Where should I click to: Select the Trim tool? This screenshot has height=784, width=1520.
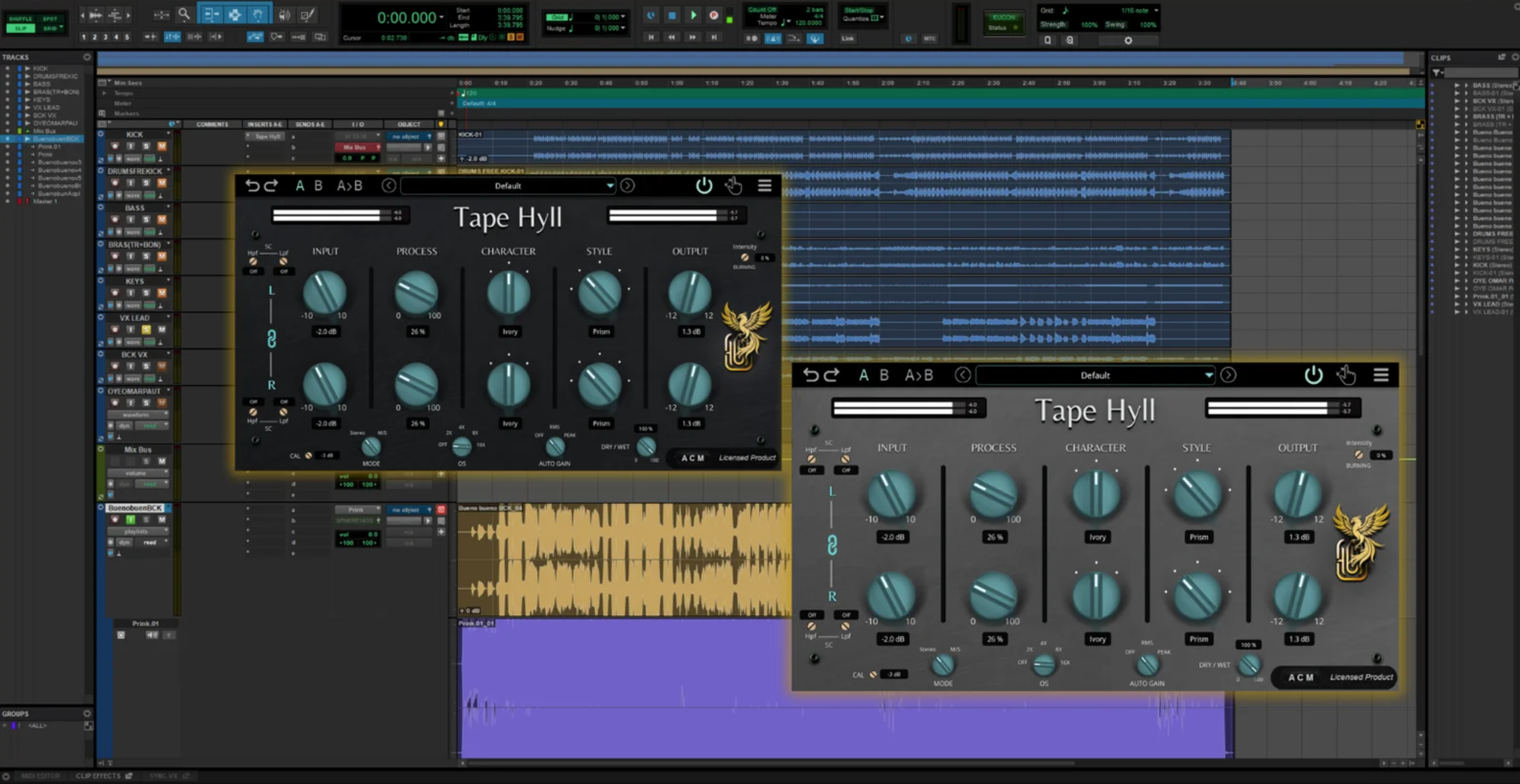pos(210,15)
